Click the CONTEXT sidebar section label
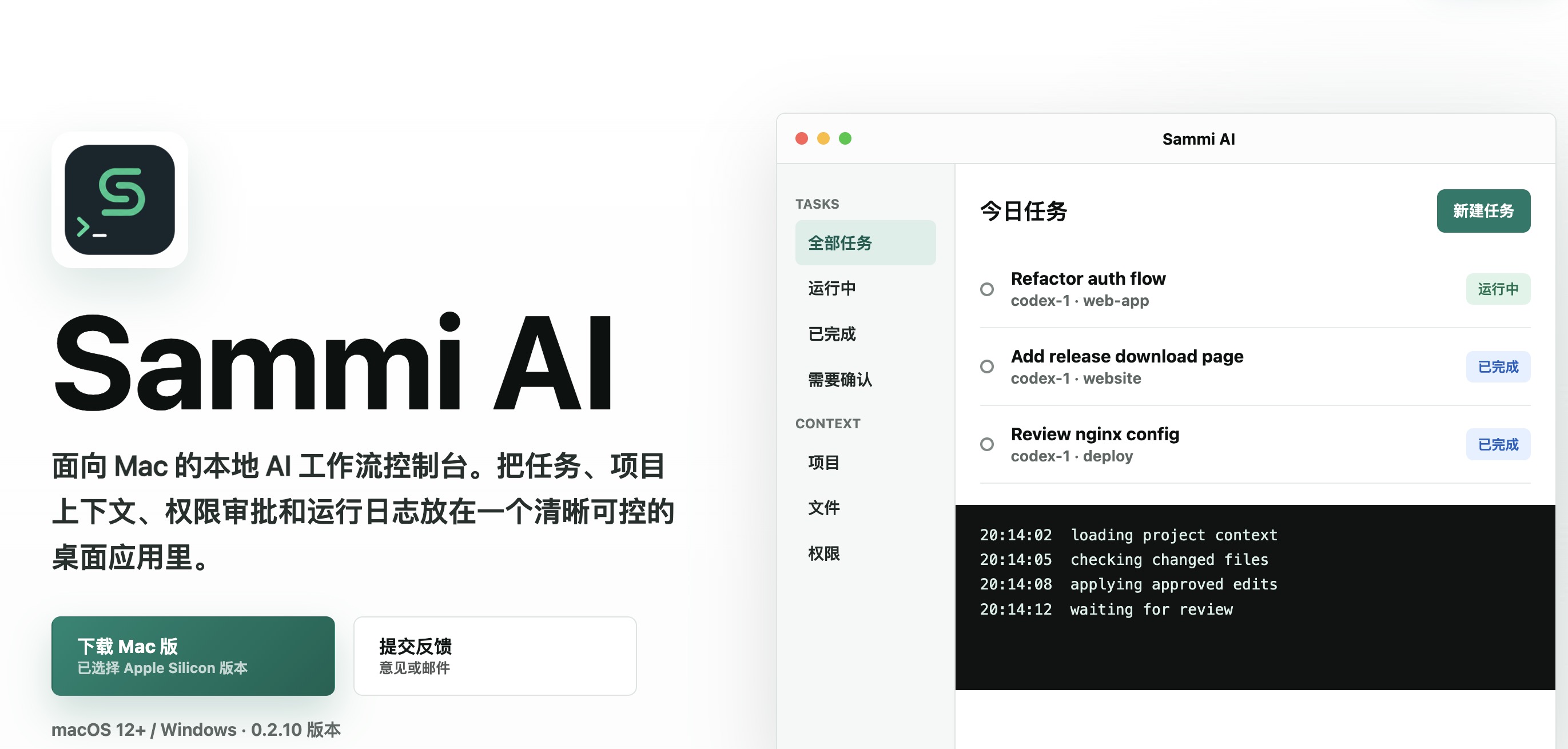The image size is (1568, 749). (x=827, y=424)
